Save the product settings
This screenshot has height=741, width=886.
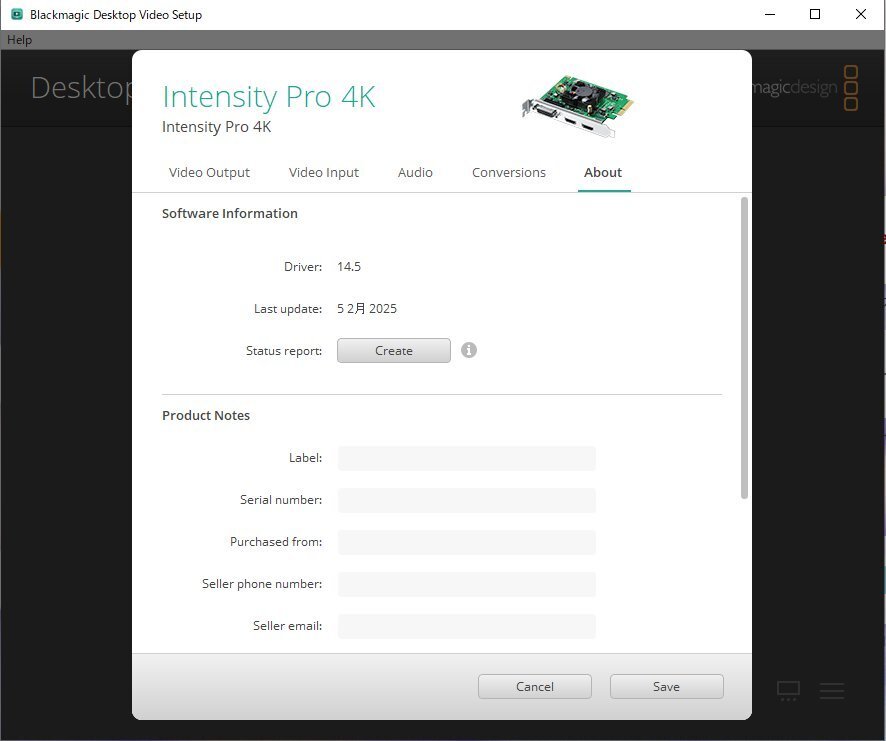click(666, 686)
